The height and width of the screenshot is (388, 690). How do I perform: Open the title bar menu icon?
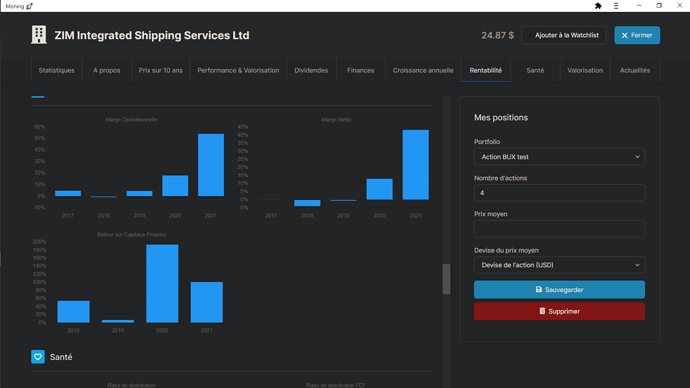[x=616, y=6]
